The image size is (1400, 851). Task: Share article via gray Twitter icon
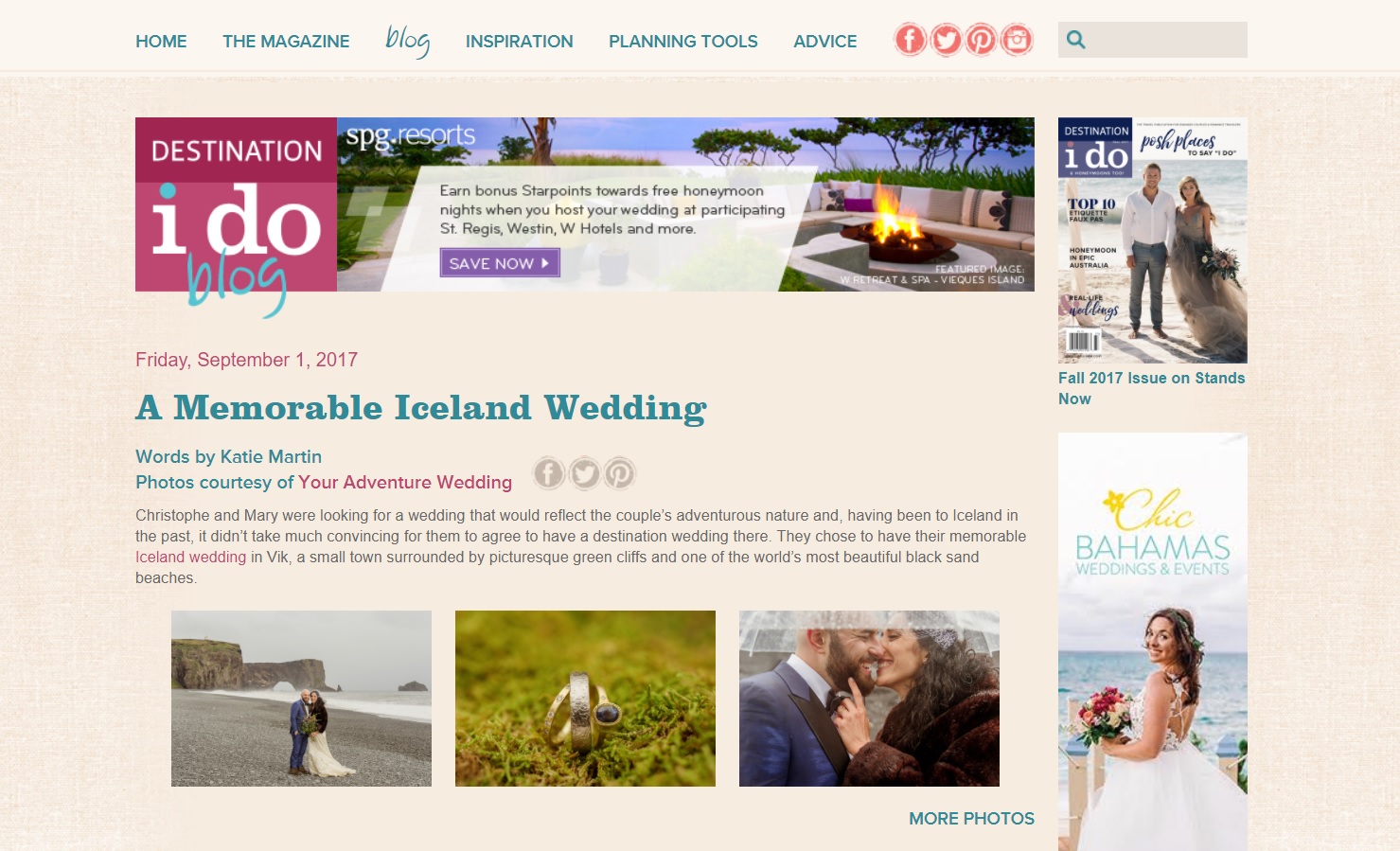584,472
